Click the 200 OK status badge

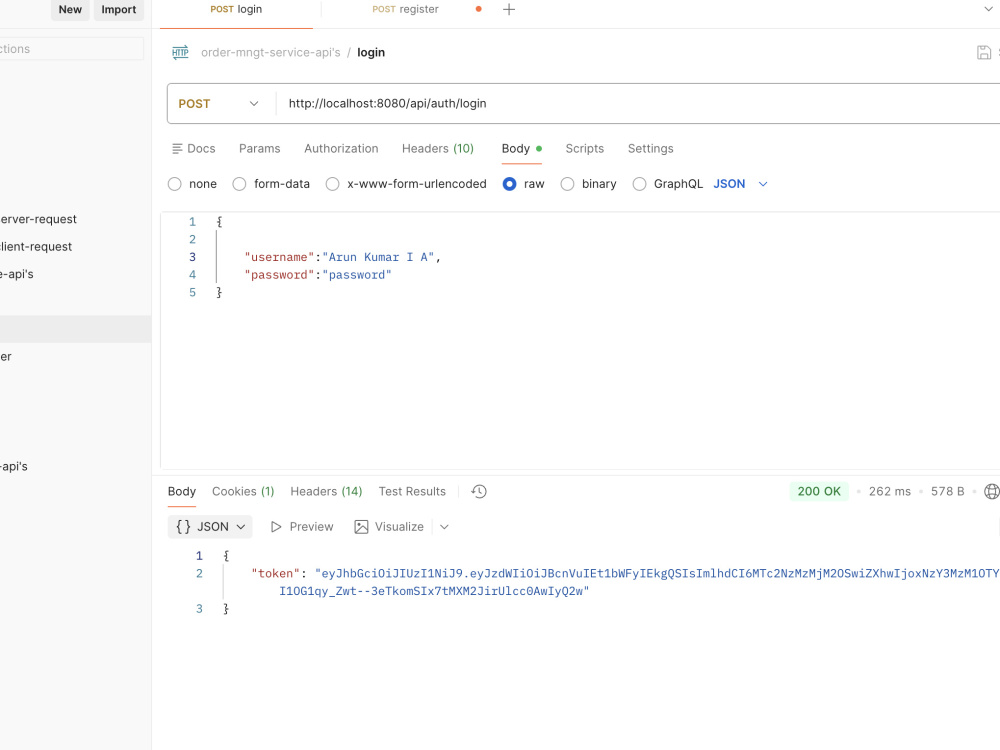pos(819,492)
